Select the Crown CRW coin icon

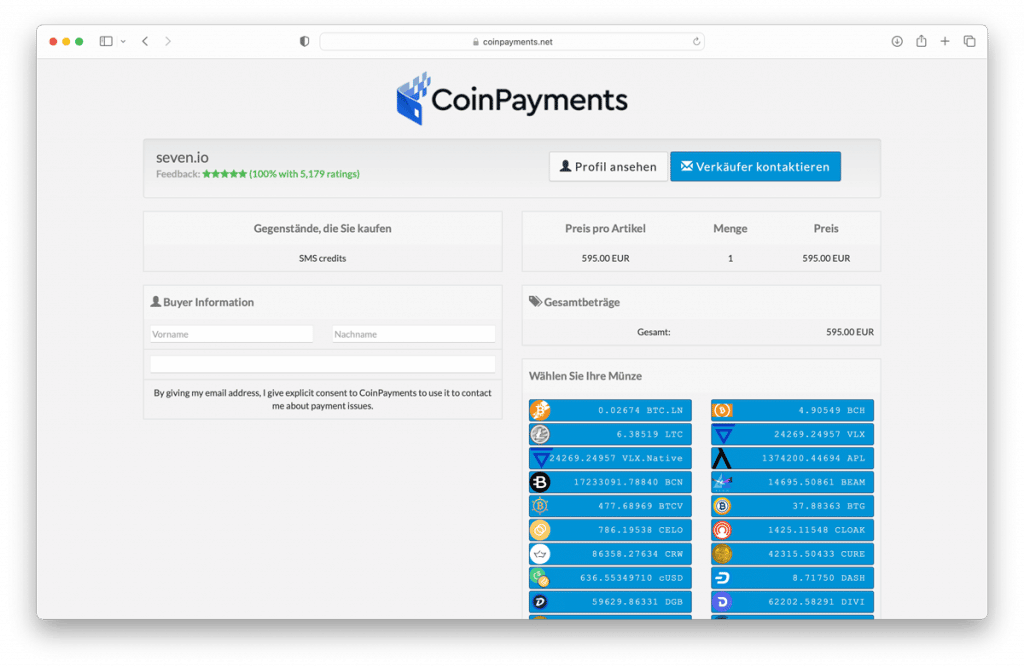[541, 554]
